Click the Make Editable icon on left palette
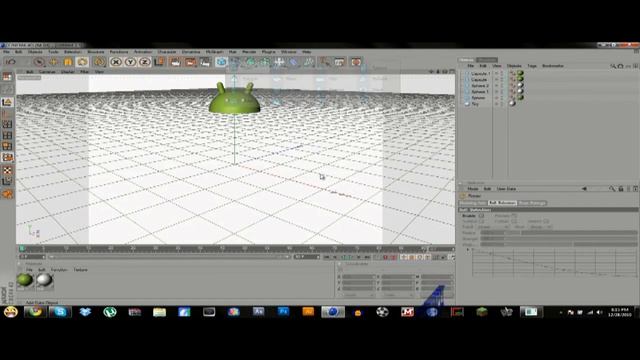Image resolution: width=640 pixels, height=360 pixels. (7, 77)
